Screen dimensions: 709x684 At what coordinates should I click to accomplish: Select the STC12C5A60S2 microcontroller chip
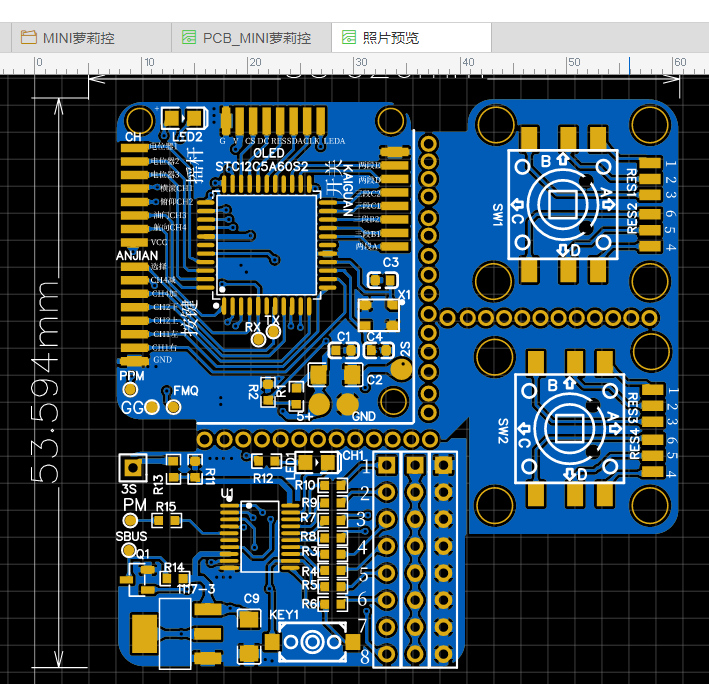tap(268, 246)
